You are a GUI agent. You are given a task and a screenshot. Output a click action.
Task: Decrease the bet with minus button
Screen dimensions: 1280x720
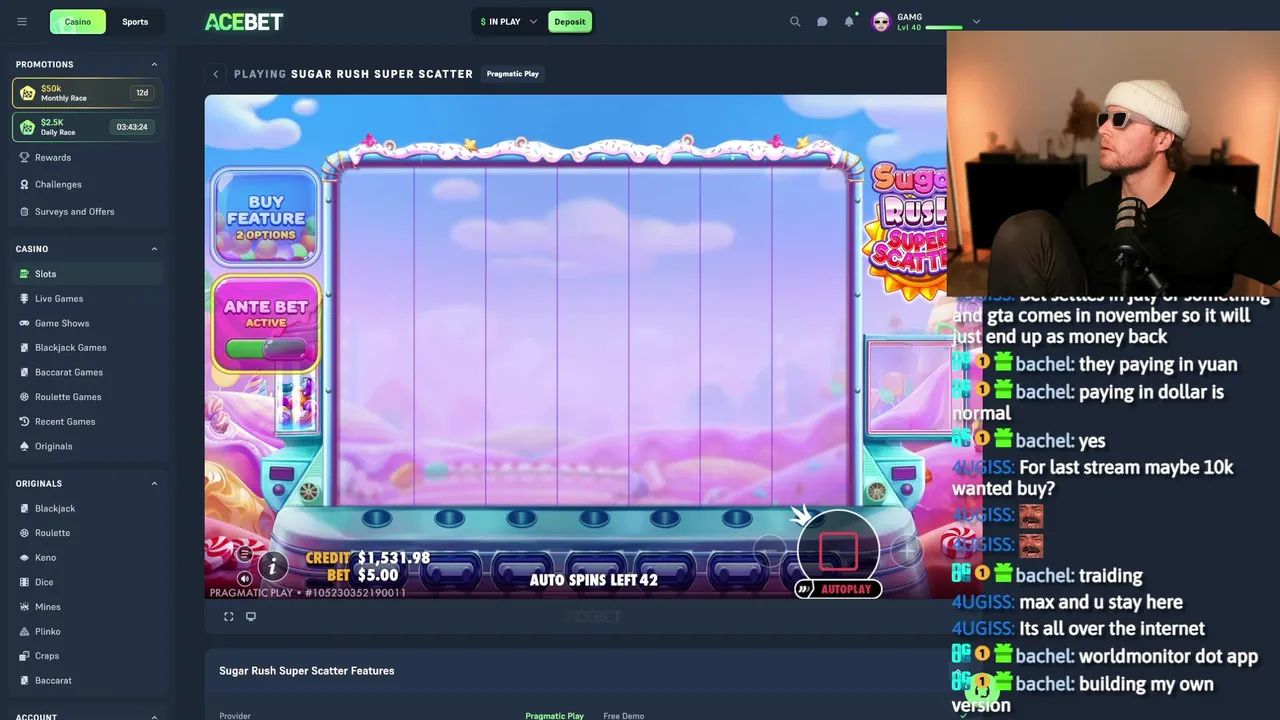tap(770, 549)
